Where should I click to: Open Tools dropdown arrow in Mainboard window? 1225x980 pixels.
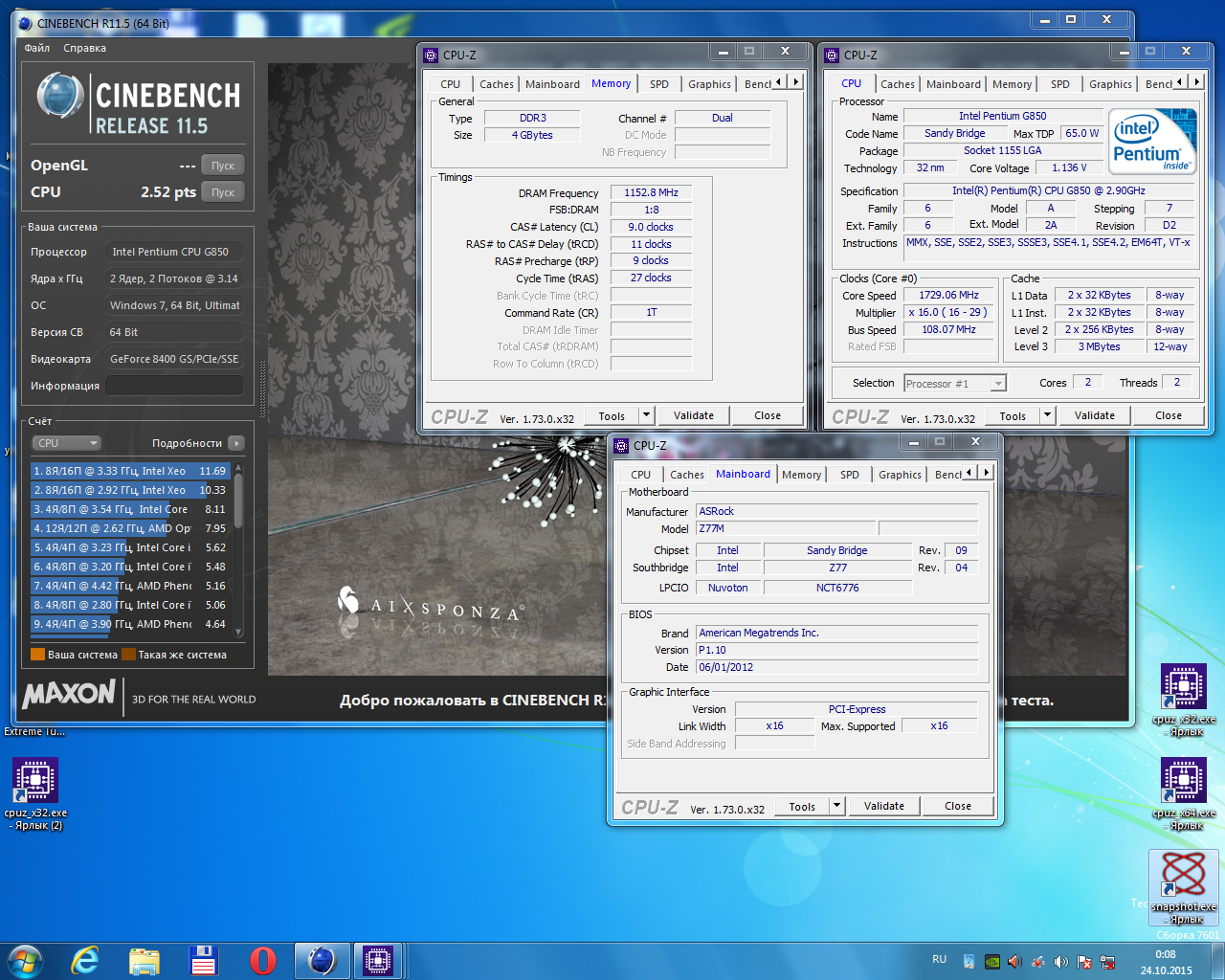[x=837, y=806]
